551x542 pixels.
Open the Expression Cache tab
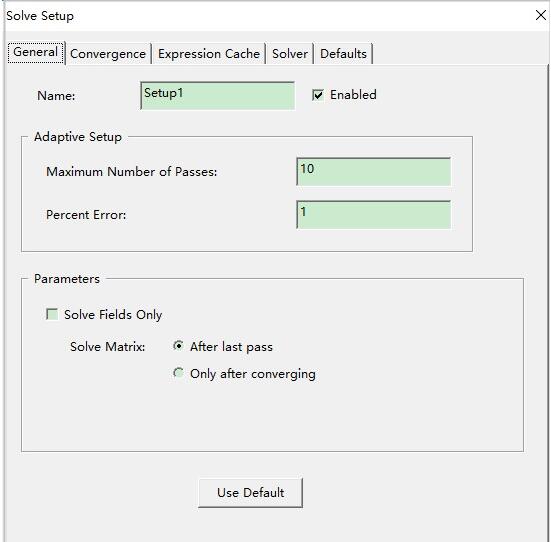coord(209,54)
